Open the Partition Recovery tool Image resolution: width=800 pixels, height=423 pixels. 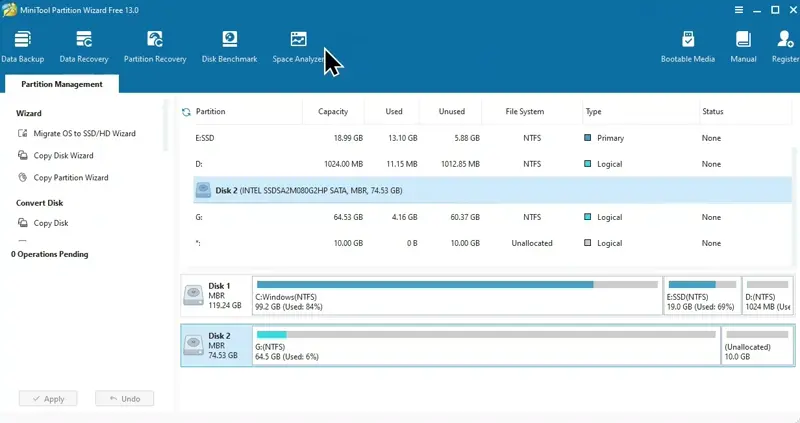pyautogui.click(x=155, y=46)
